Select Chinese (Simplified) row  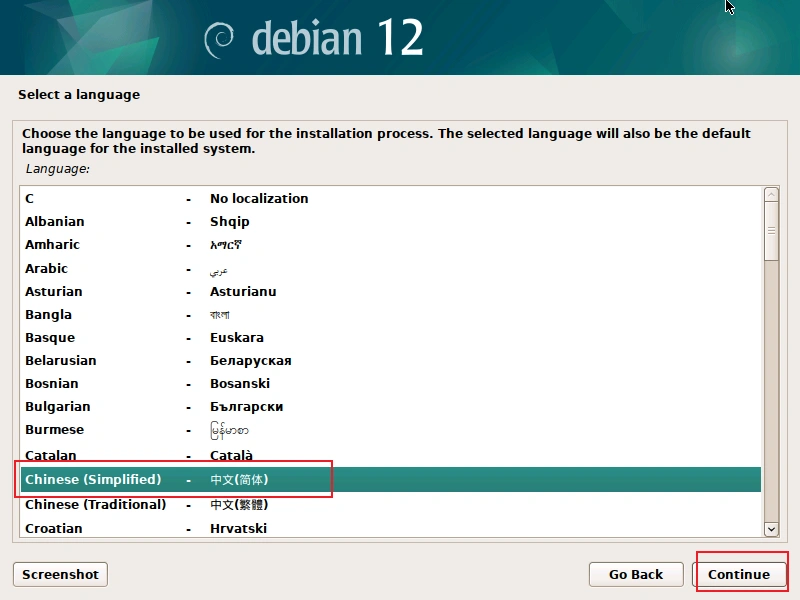pyautogui.click(x=391, y=480)
